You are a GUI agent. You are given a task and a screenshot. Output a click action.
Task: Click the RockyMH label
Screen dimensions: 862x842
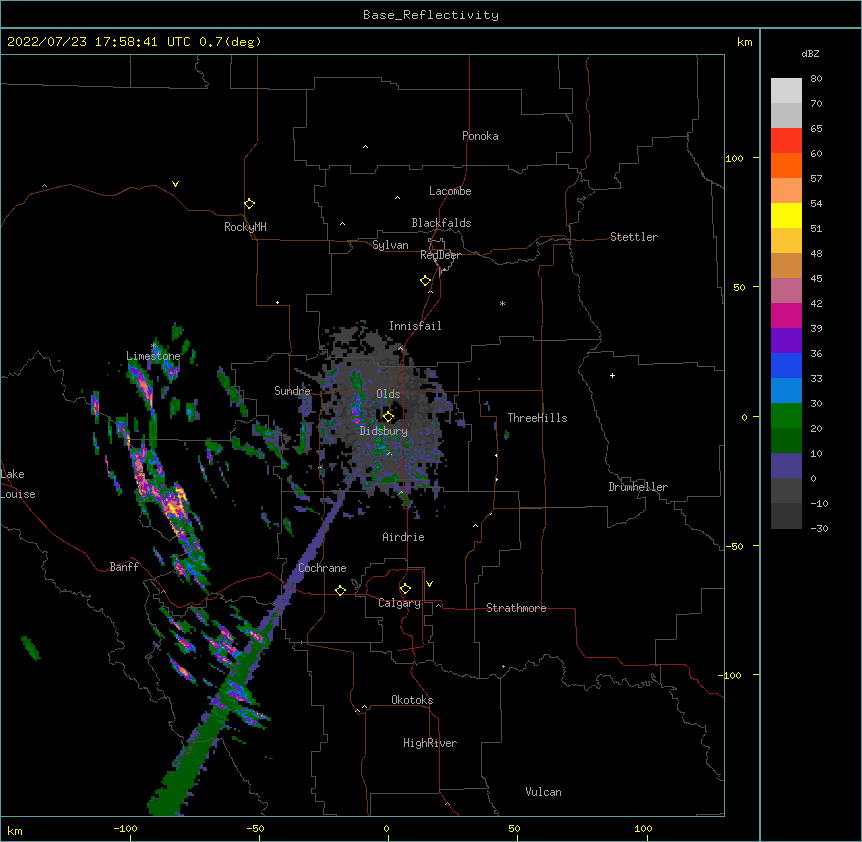(245, 227)
